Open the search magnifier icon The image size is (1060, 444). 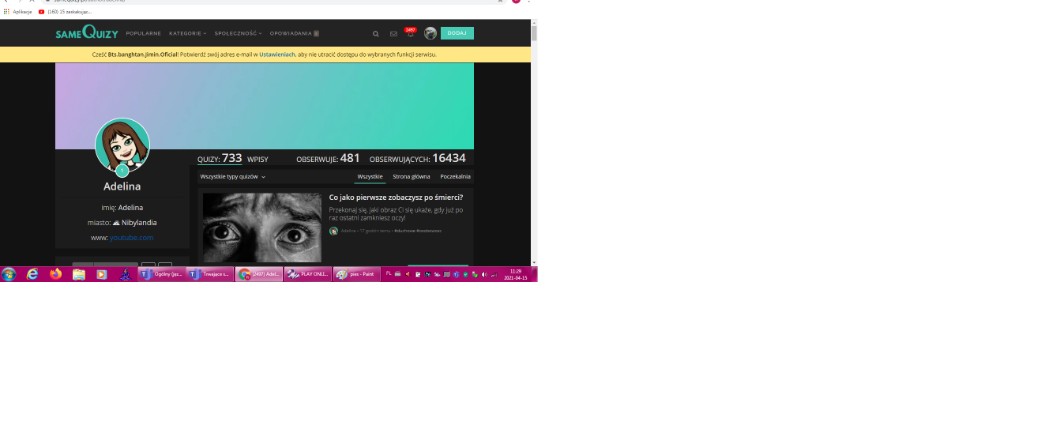point(376,34)
